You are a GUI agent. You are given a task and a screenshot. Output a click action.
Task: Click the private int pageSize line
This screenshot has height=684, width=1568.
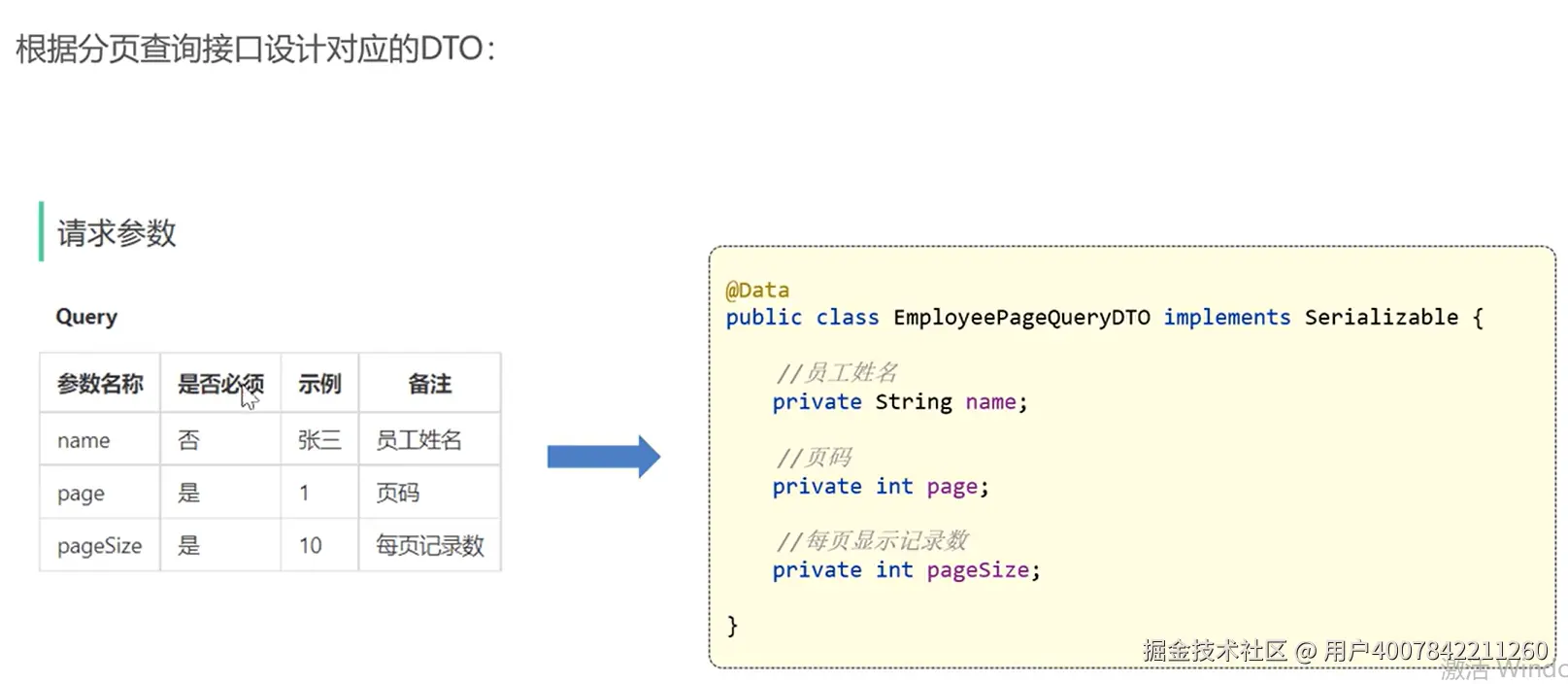point(906,570)
